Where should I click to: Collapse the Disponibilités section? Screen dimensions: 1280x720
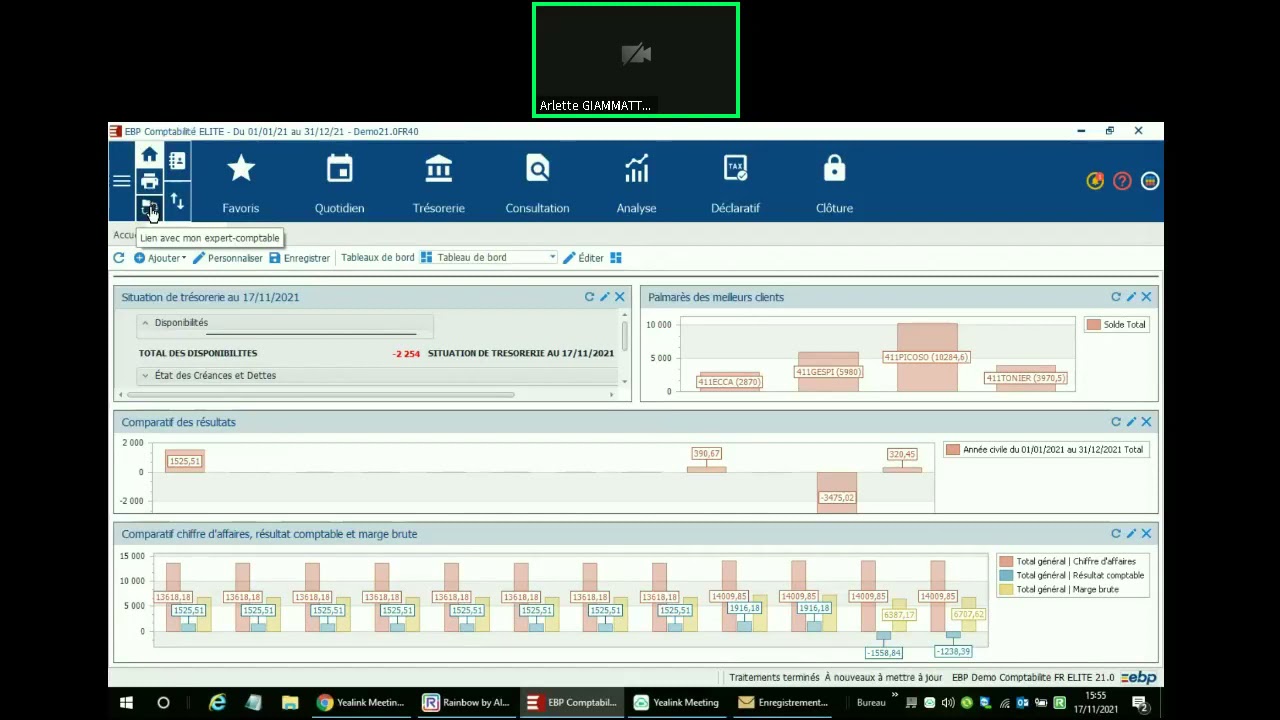145,323
